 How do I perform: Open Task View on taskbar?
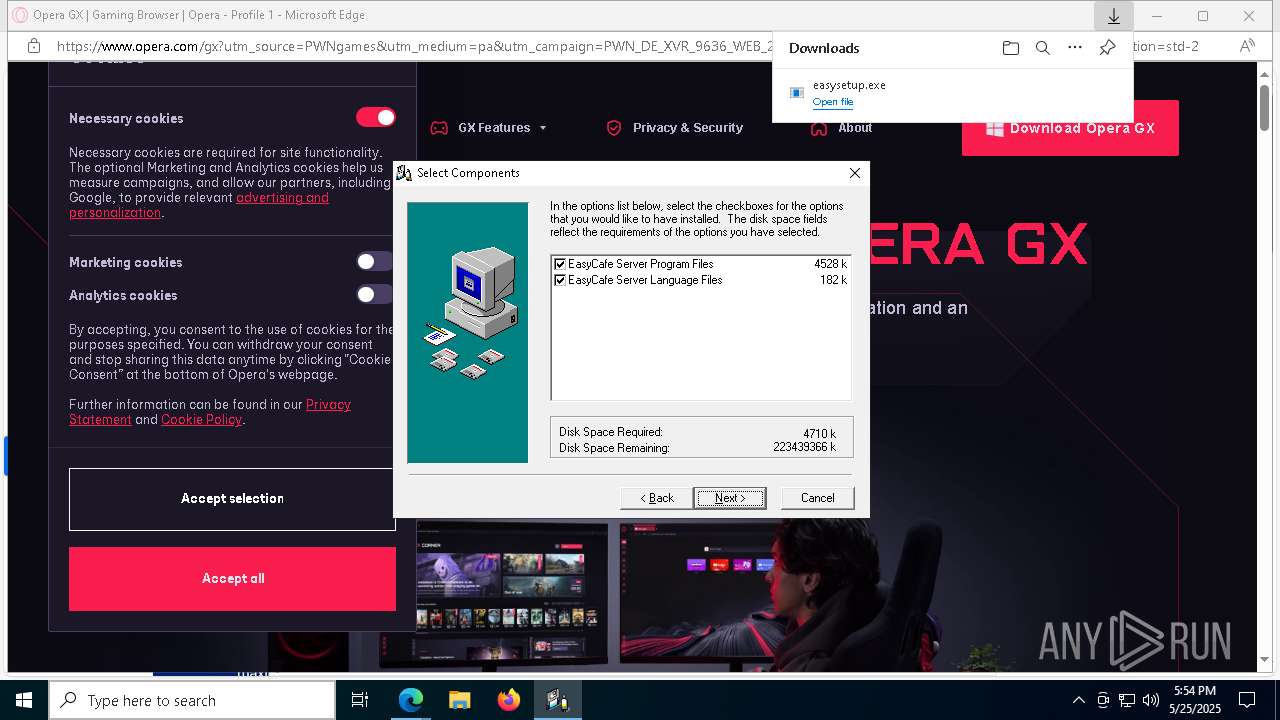(x=360, y=700)
